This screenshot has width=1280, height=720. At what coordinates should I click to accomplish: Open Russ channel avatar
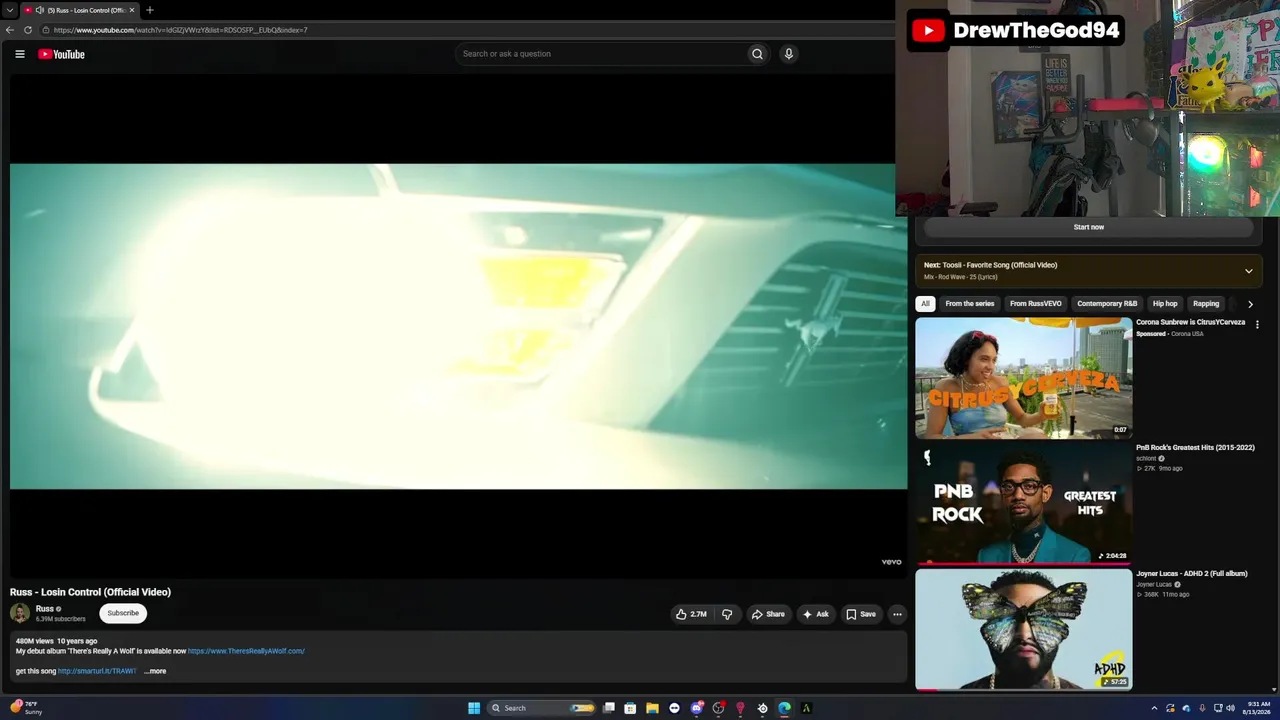[20, 613]
